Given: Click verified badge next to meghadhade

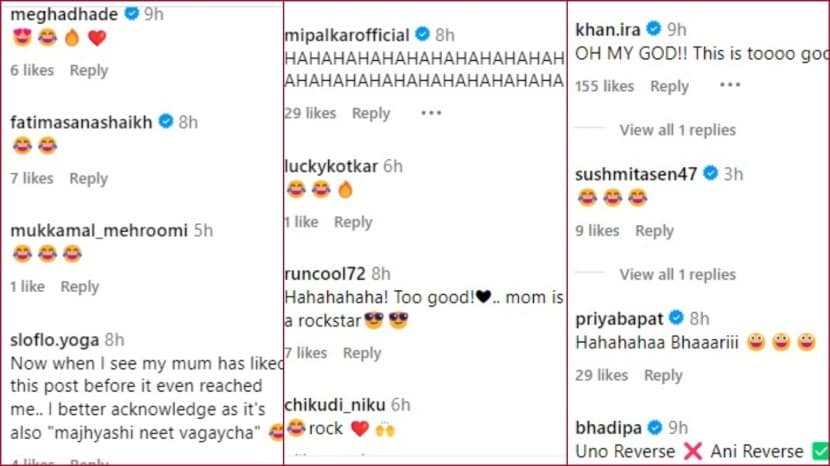Looking at the screenshot, I should 130,14.
